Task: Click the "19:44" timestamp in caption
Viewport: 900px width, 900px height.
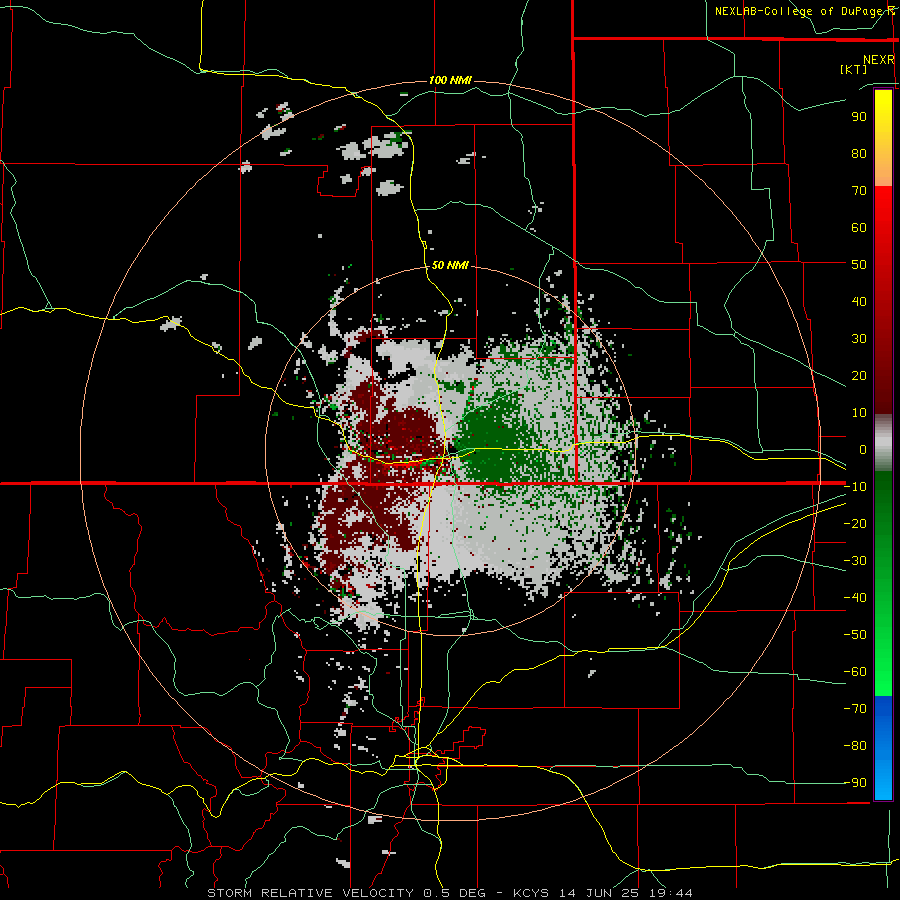Action: (x=671, y=893)
